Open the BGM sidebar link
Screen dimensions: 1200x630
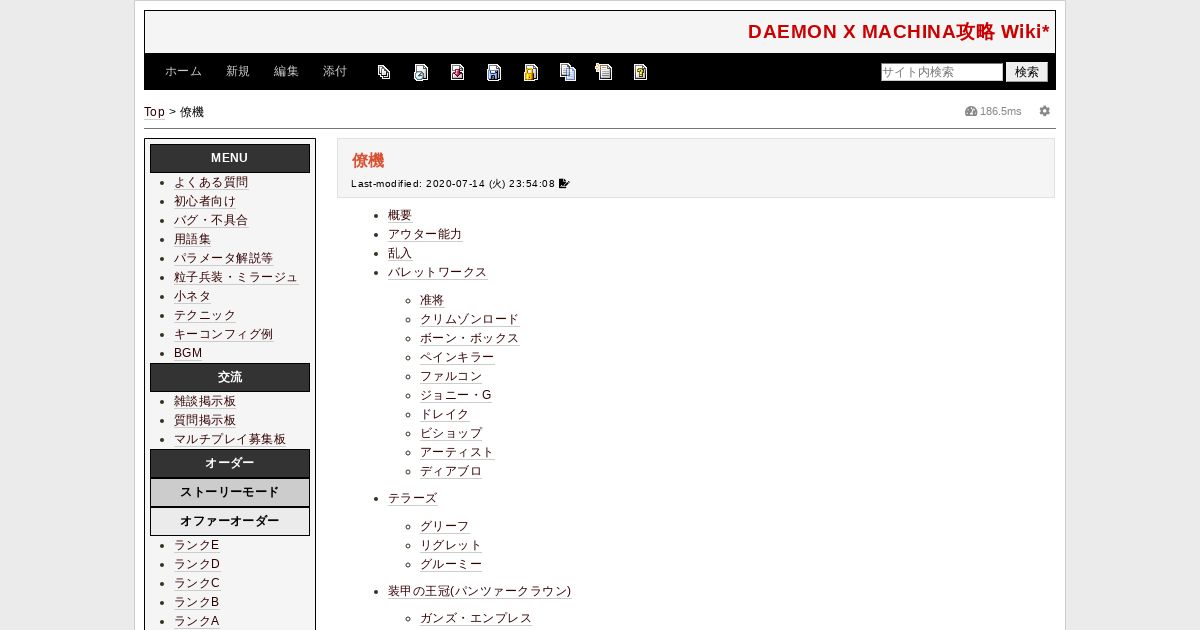(x=188, y=354)
